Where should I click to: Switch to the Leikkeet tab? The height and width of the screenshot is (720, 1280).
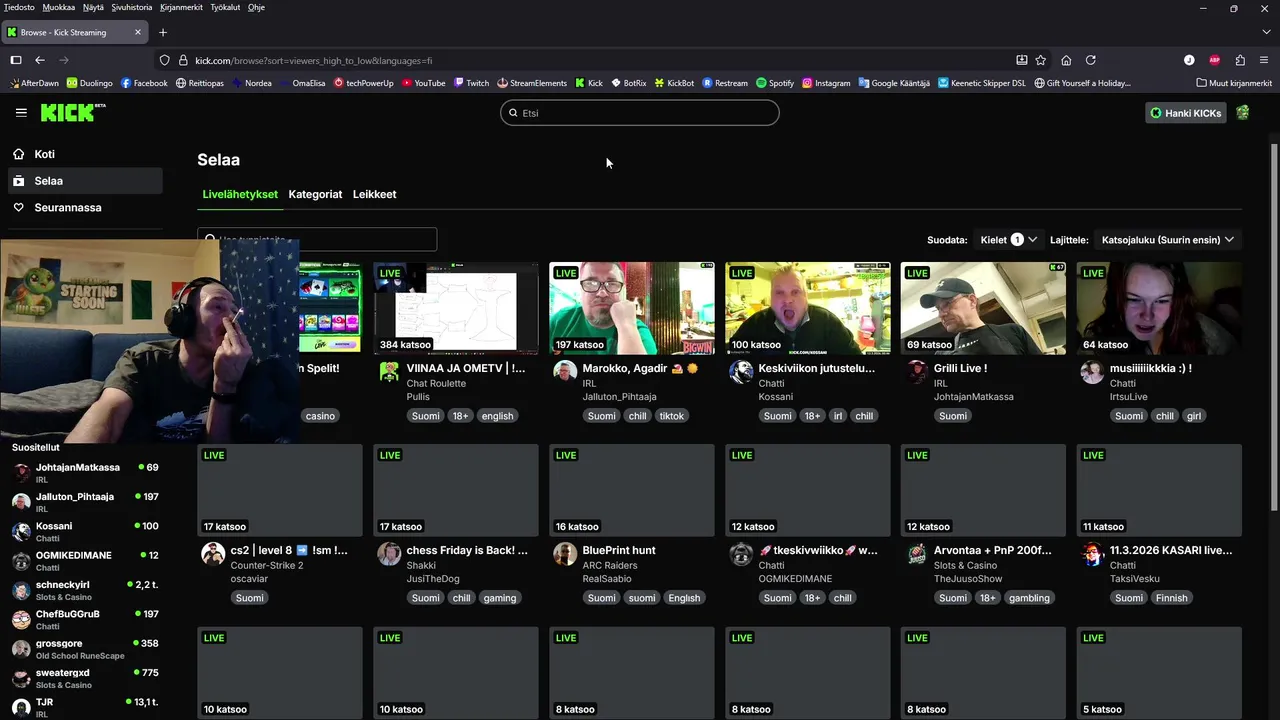point(374,194)
